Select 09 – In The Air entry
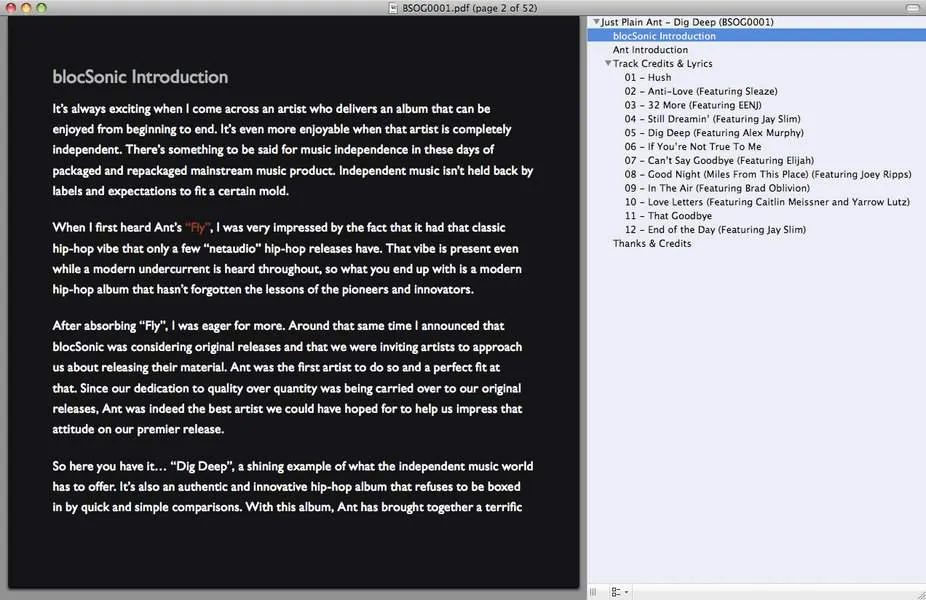 tap(717, 188)
